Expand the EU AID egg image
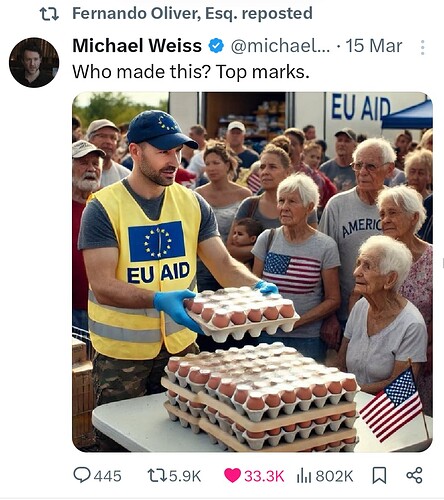 coord(252,272)
